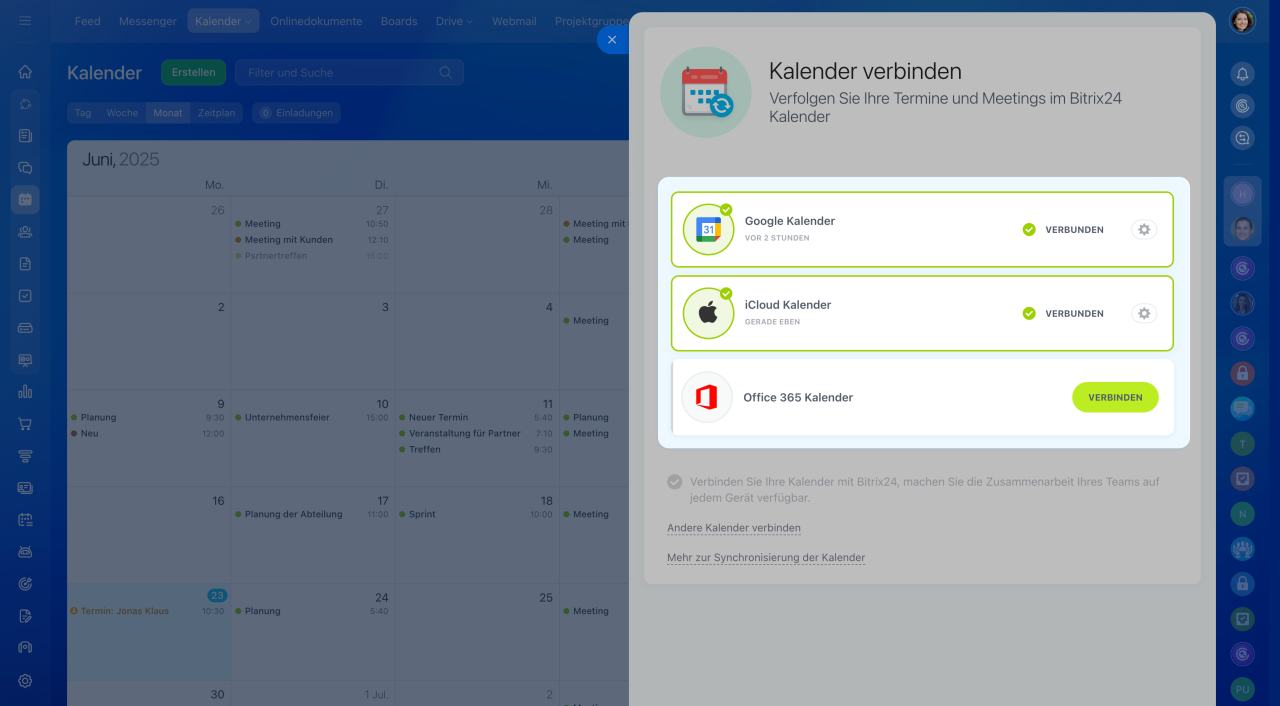Screen dimensions: 1280x706
Task: Switch to the Tag view tab
Action: tap(83, 113)
